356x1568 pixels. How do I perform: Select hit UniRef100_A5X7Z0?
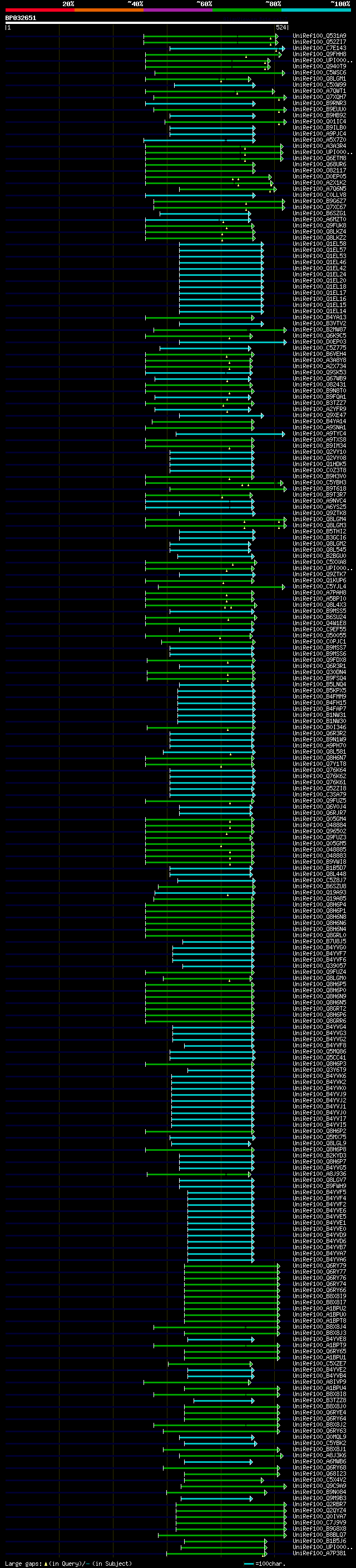click(319, 140)
